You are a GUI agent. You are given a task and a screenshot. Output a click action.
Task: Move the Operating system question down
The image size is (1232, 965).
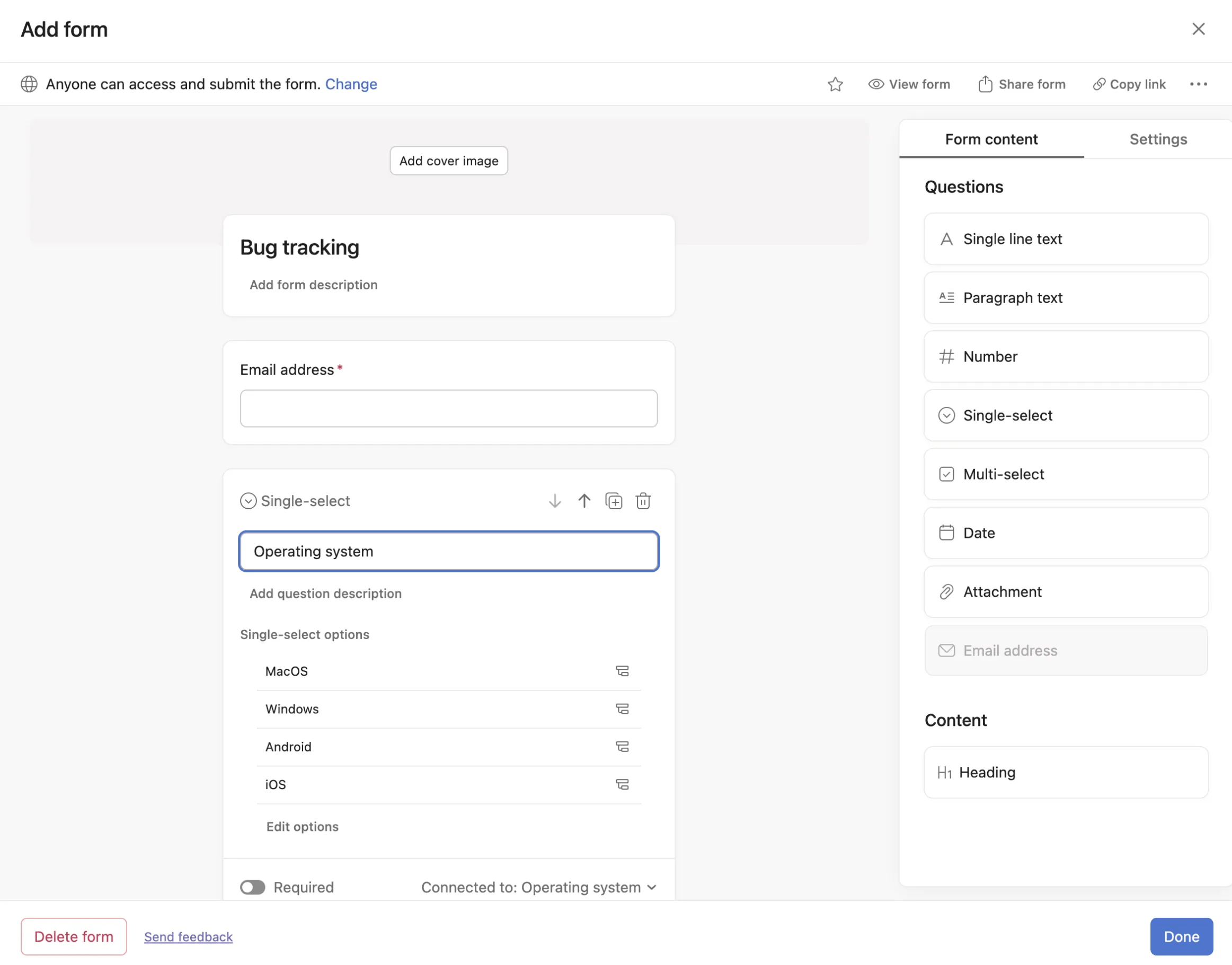555,501
